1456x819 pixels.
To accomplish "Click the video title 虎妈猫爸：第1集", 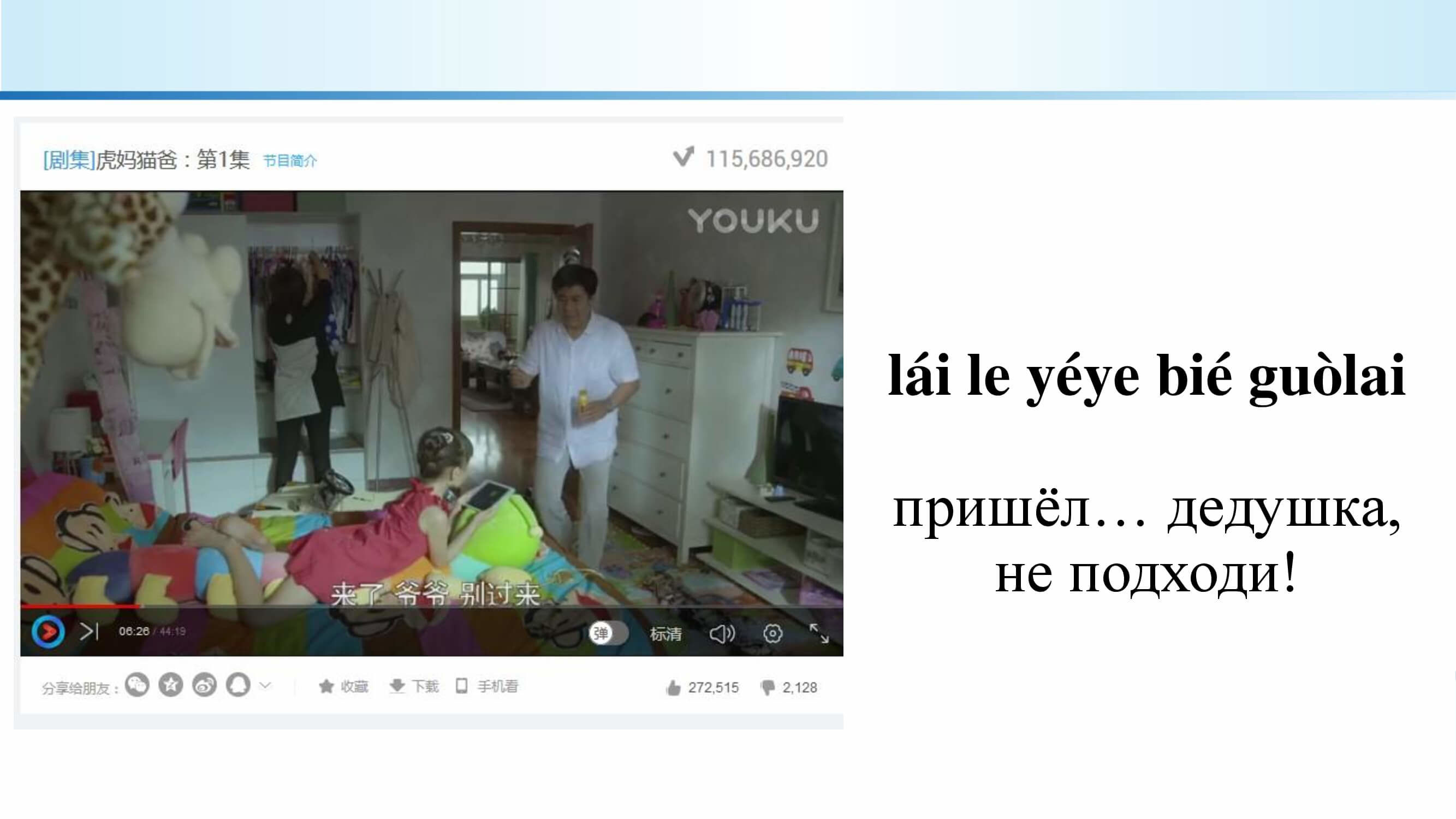I will click(x=173, y=160).
